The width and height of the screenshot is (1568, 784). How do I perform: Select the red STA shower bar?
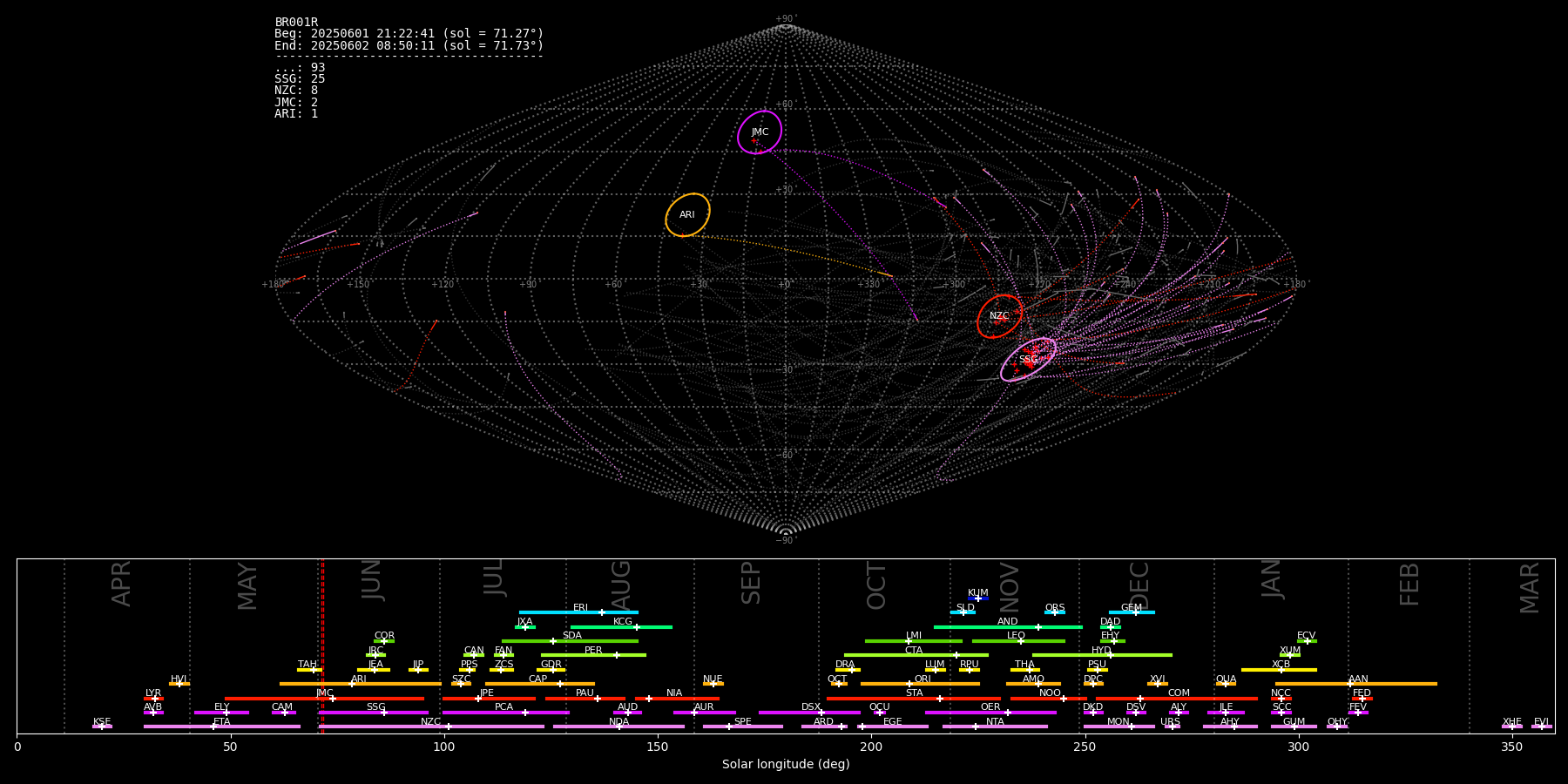(914, 698)
